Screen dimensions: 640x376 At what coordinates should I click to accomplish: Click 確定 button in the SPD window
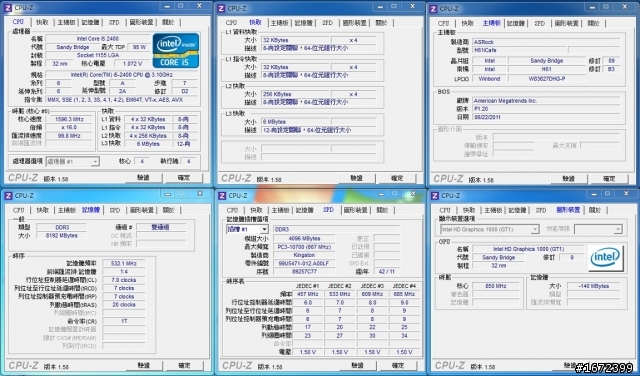pyautogui.click(x=398, y=365)
